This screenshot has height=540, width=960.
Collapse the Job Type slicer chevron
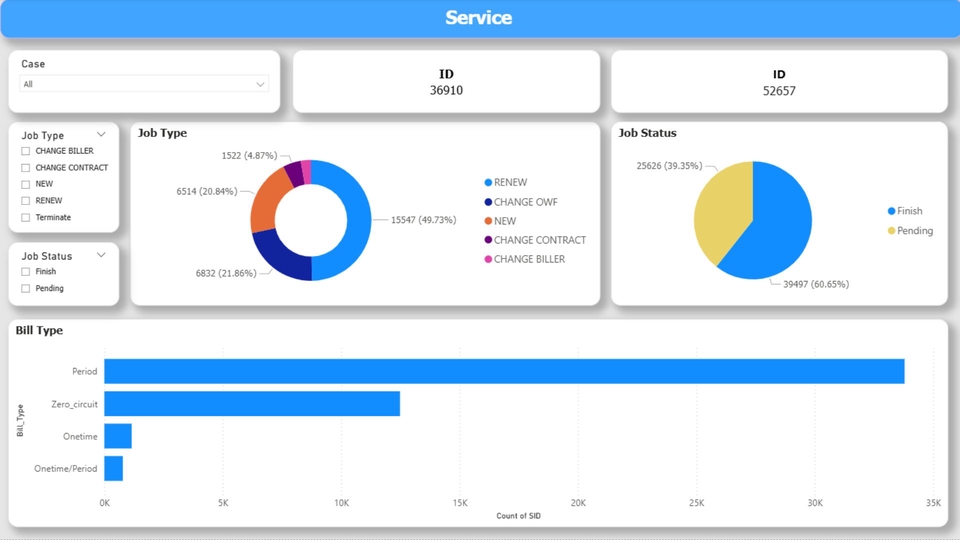pos(101,135)
